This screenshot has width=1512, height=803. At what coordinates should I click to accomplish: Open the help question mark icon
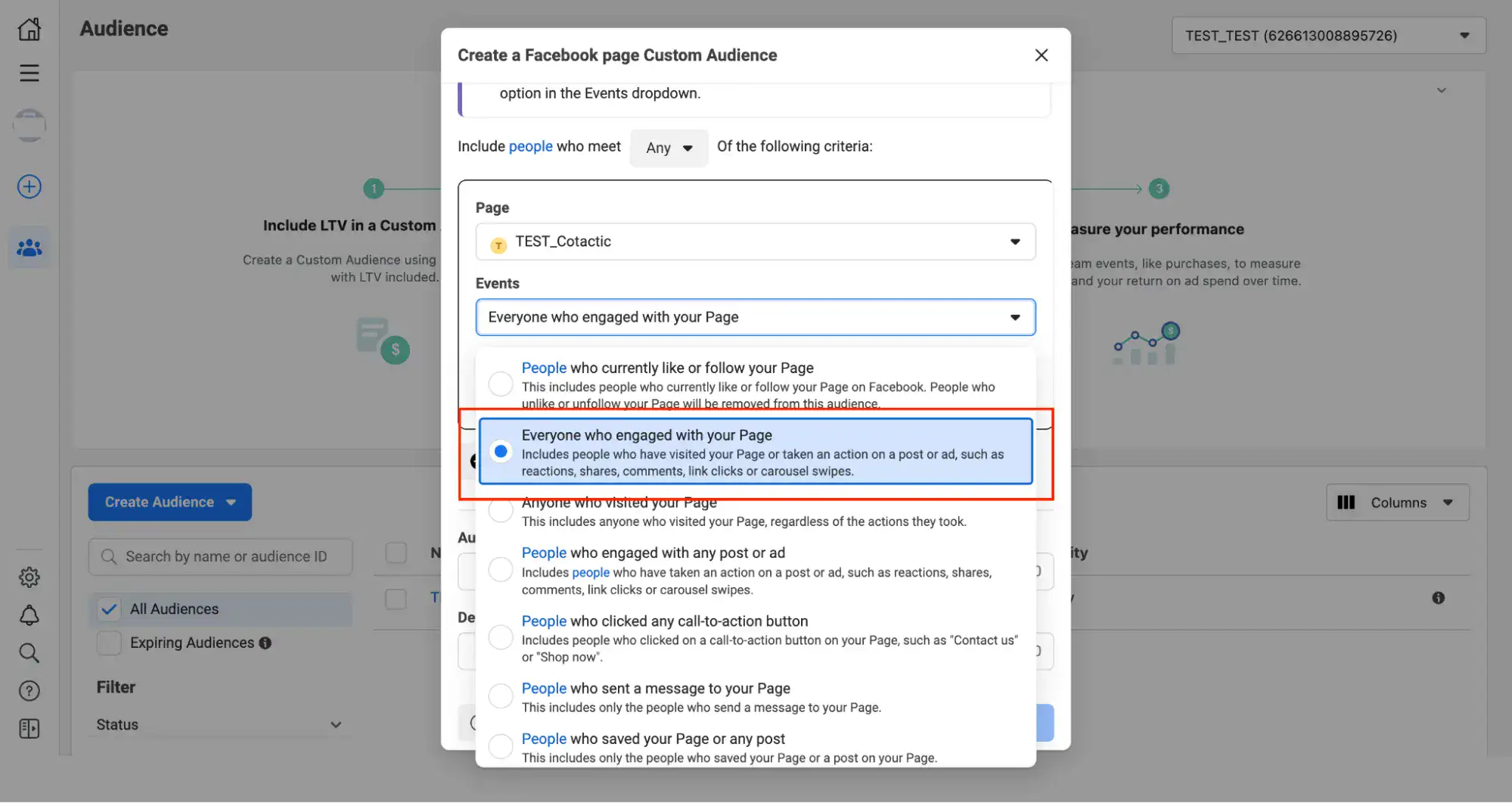[x=29, y=691]
